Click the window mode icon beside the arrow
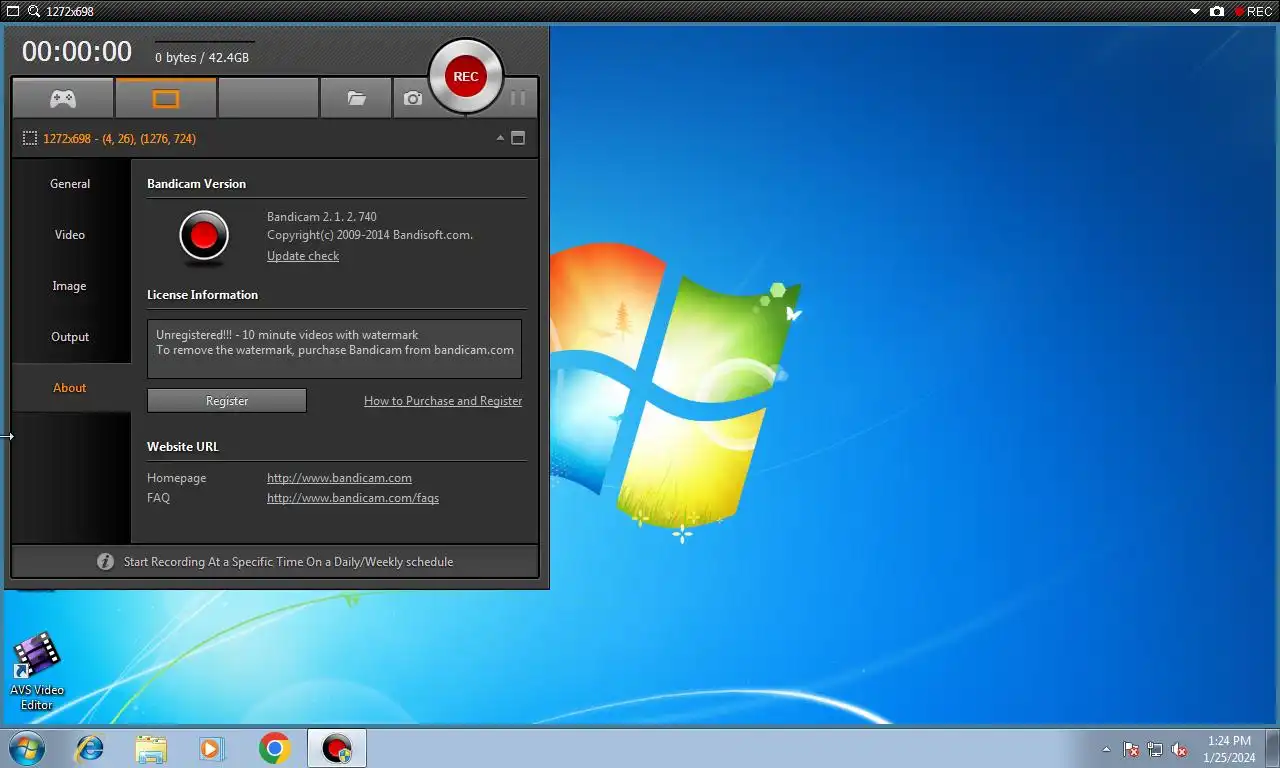Screen dimensions: 1280x768 pos(518,138)
